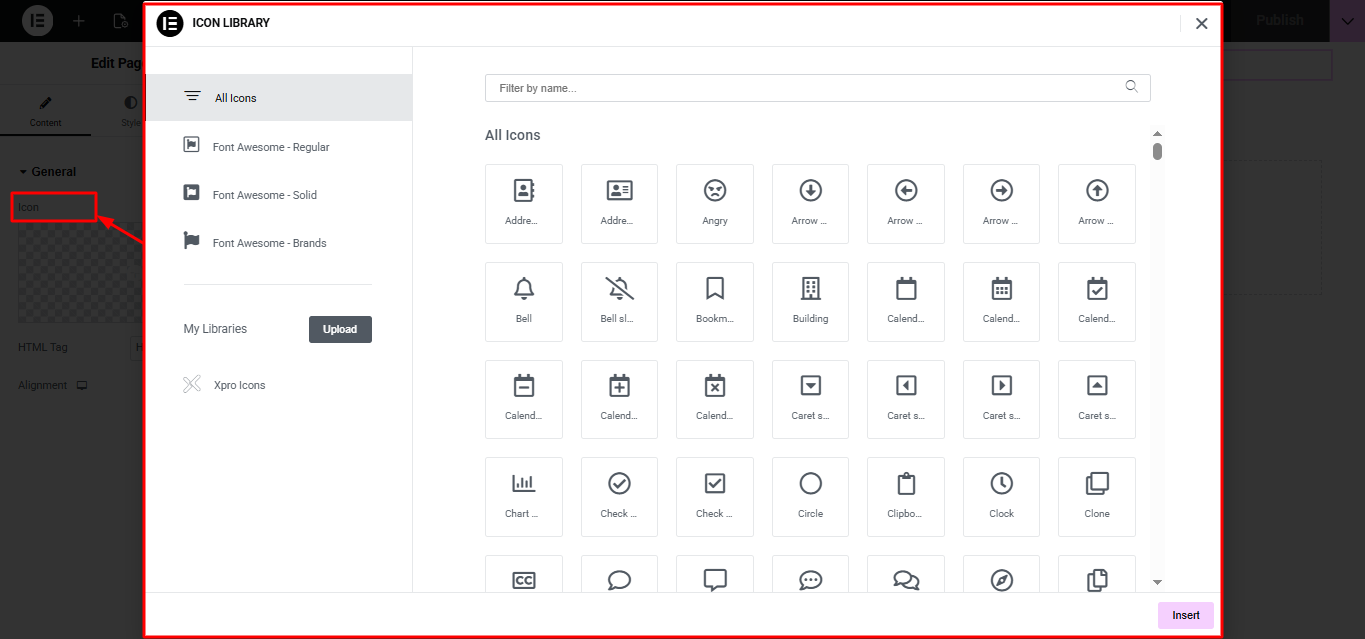
Task: Switch to Font Awesome - Regular
Action: [270, 147]
